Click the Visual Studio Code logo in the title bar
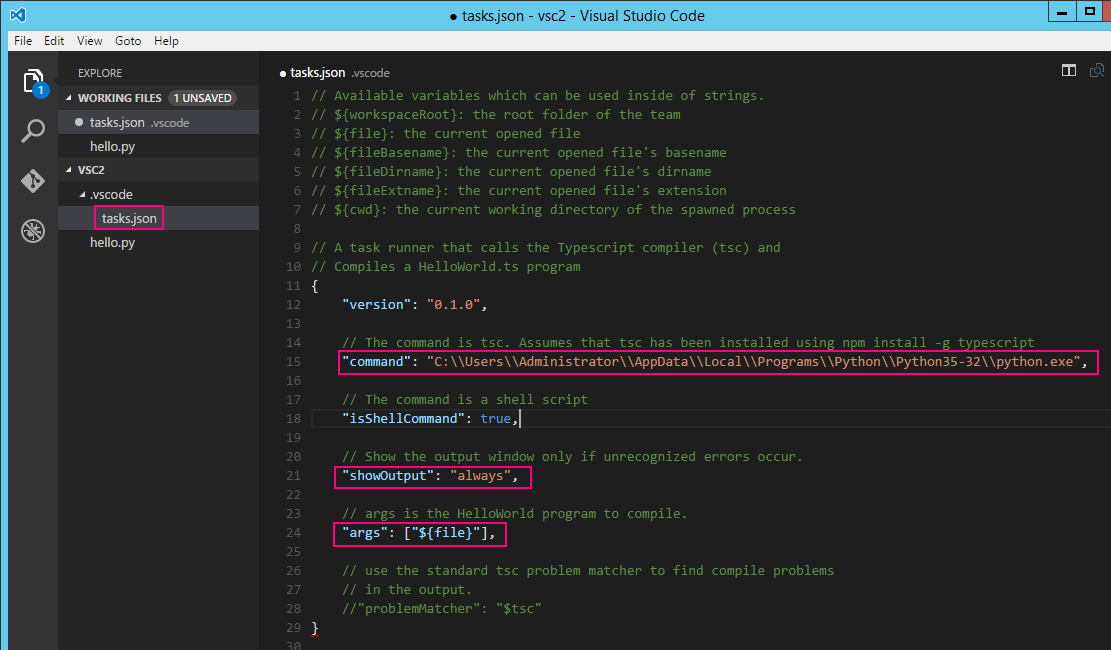This screenshot has height=650, width=1111. coord(18,15)
